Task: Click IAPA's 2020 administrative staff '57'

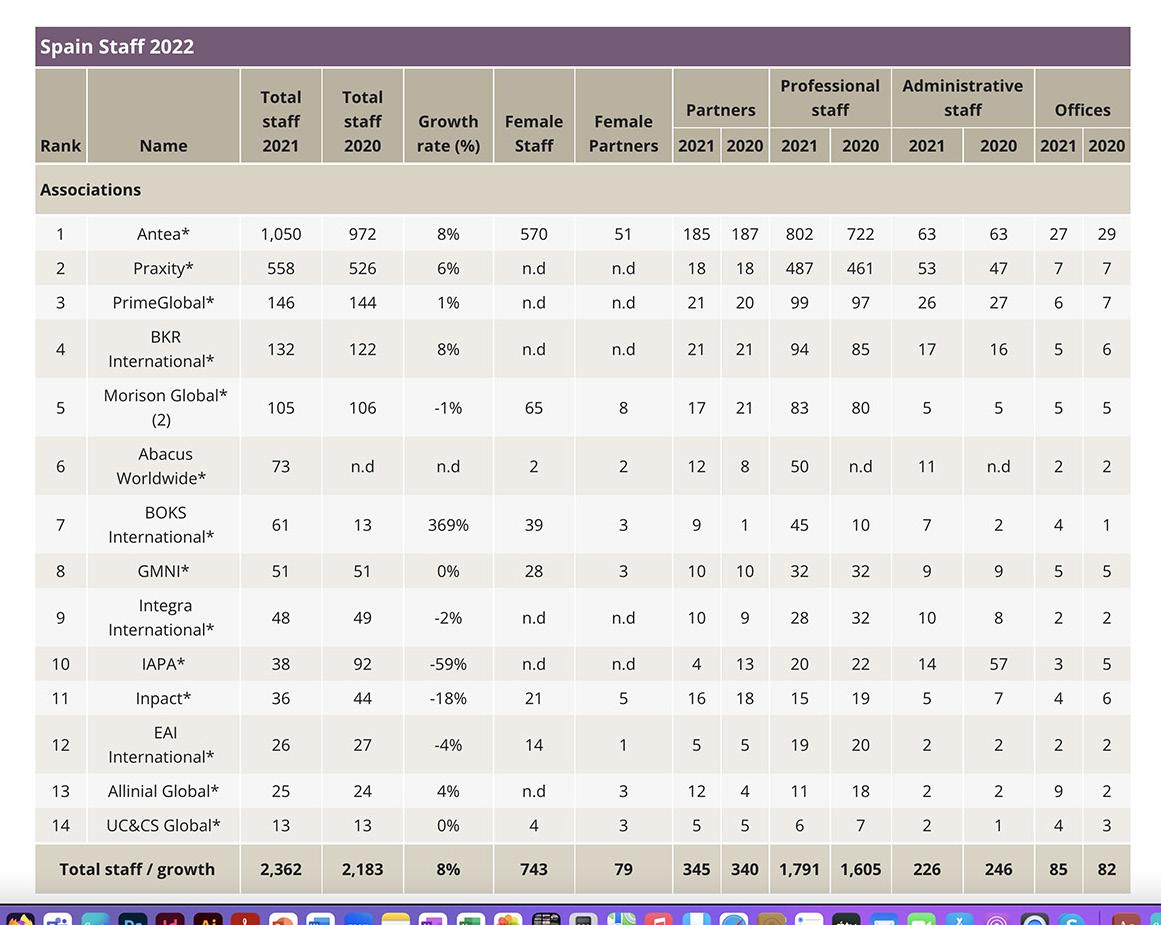Action: 998,664
